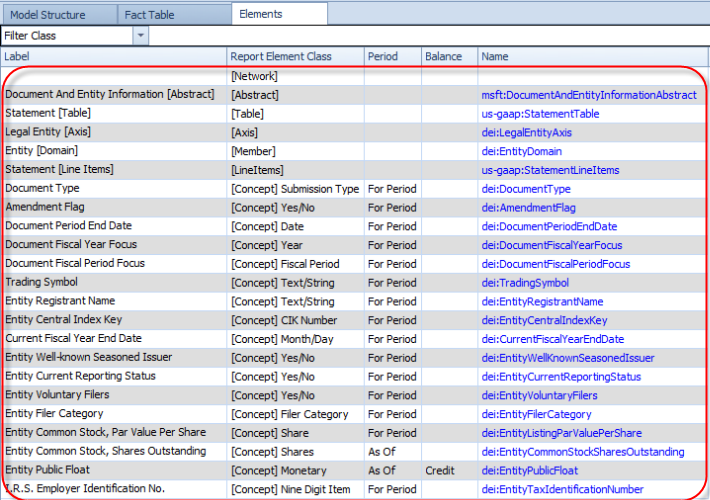This screenshot has width=710, height=500.
Task: Select the 'Statement [Table]' label row
Action: 48,113
